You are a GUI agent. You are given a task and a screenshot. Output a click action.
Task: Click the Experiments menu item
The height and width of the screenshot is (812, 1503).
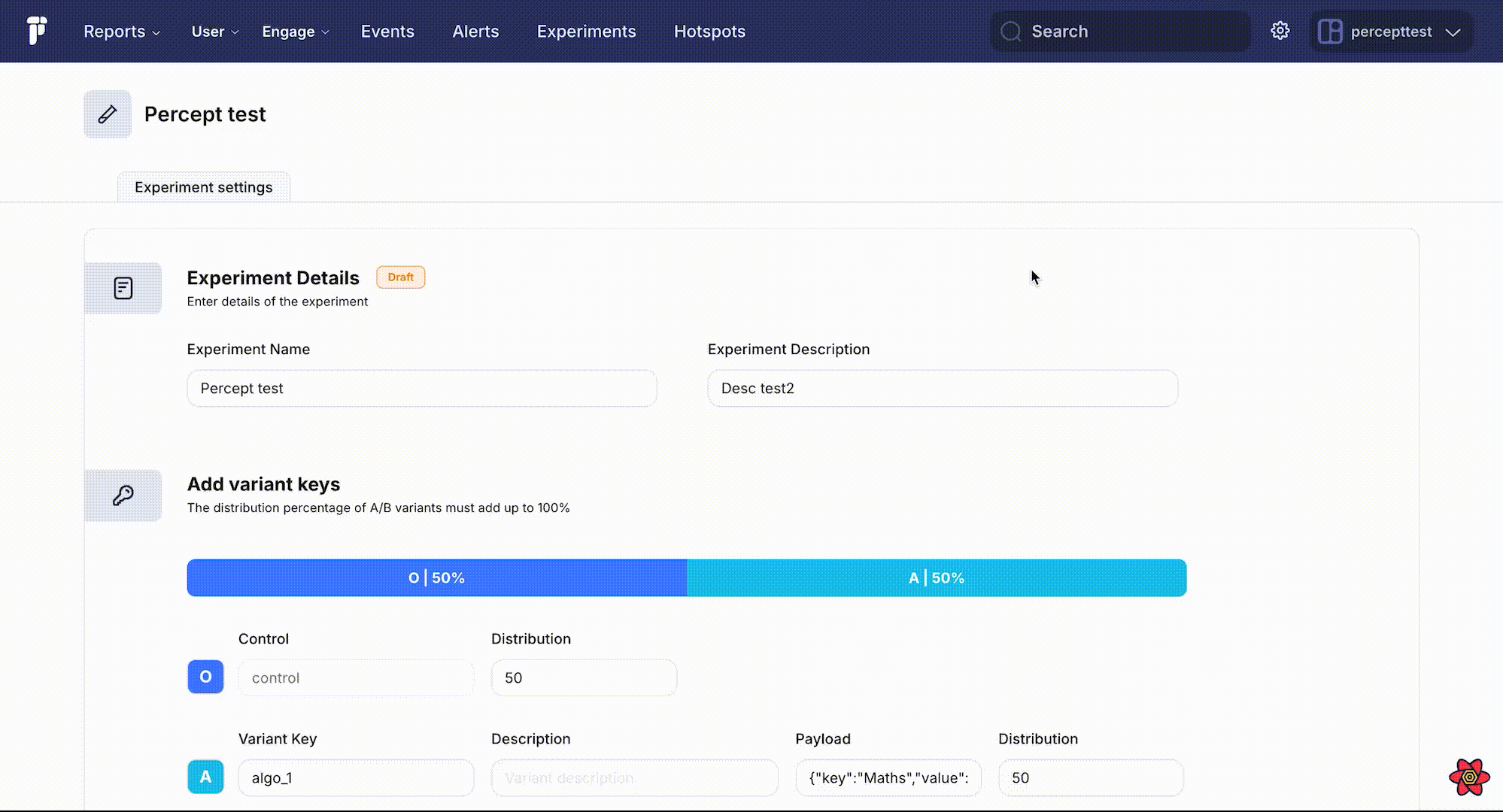click(587, 31)
